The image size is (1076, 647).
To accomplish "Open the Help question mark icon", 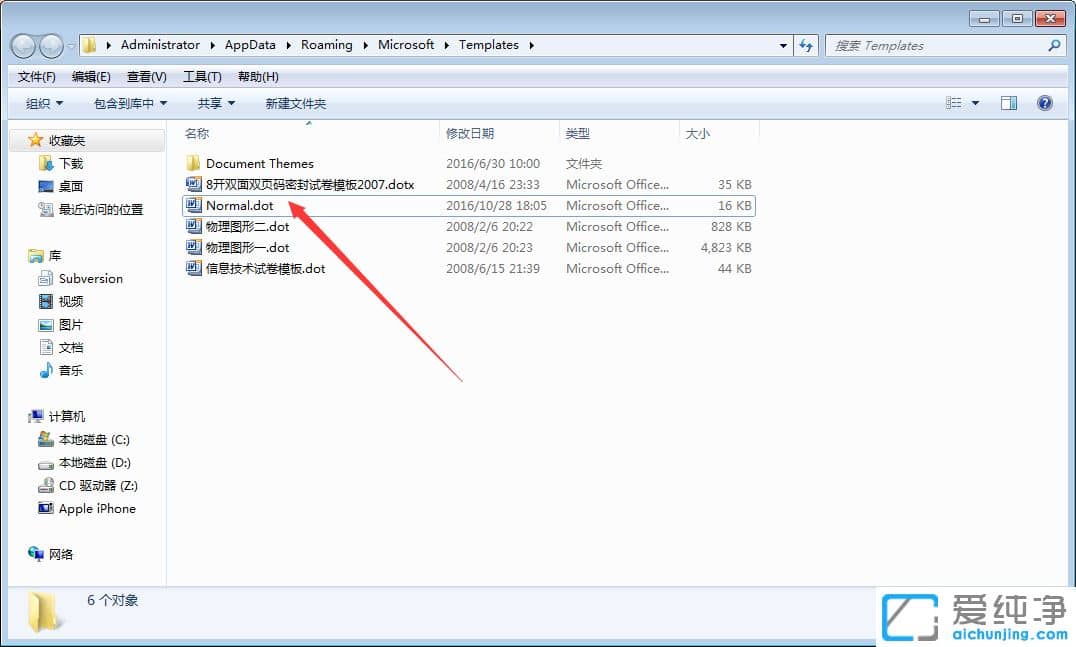I will click(1045, 103).
